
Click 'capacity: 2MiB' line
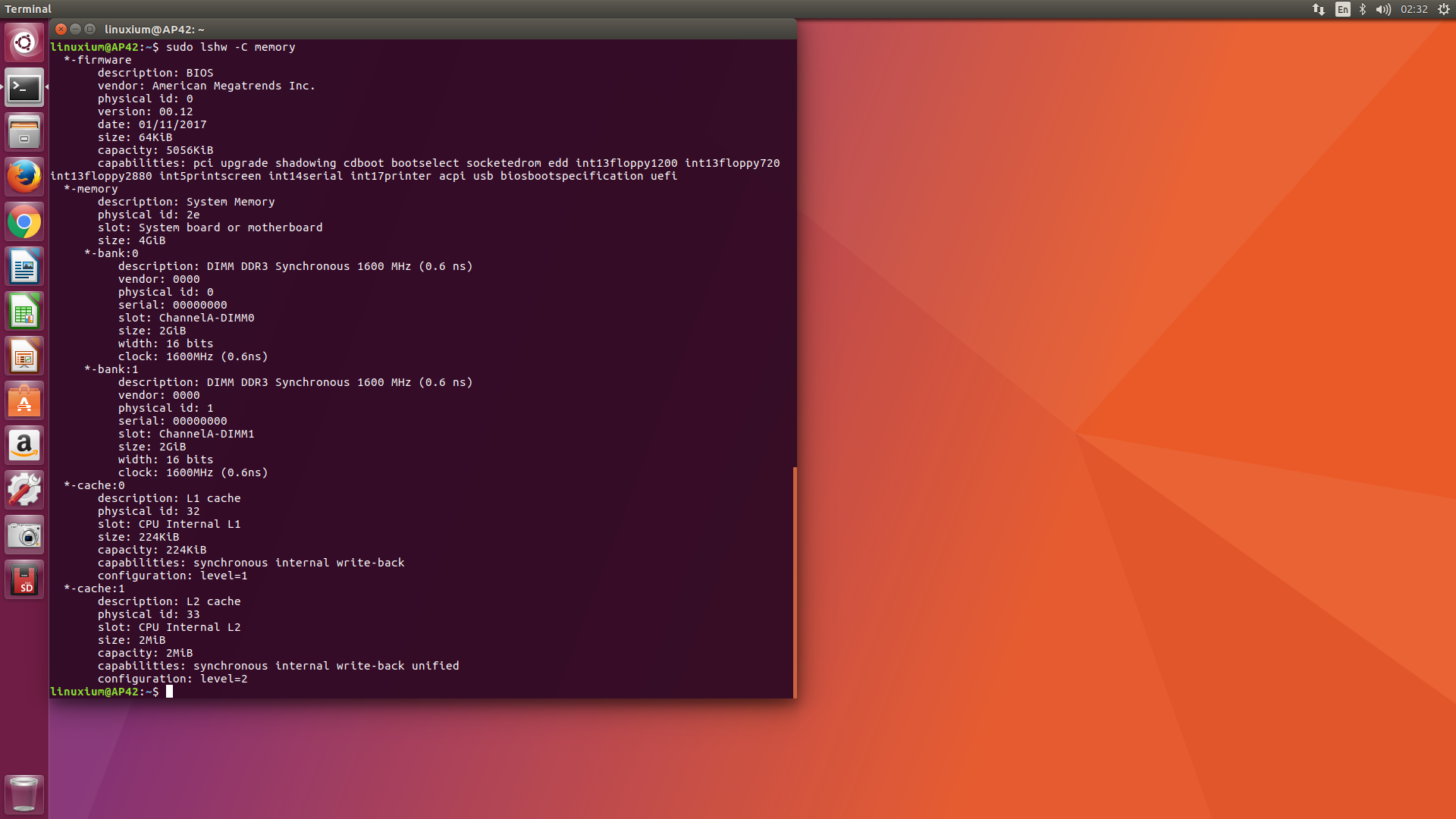(146, 653)
